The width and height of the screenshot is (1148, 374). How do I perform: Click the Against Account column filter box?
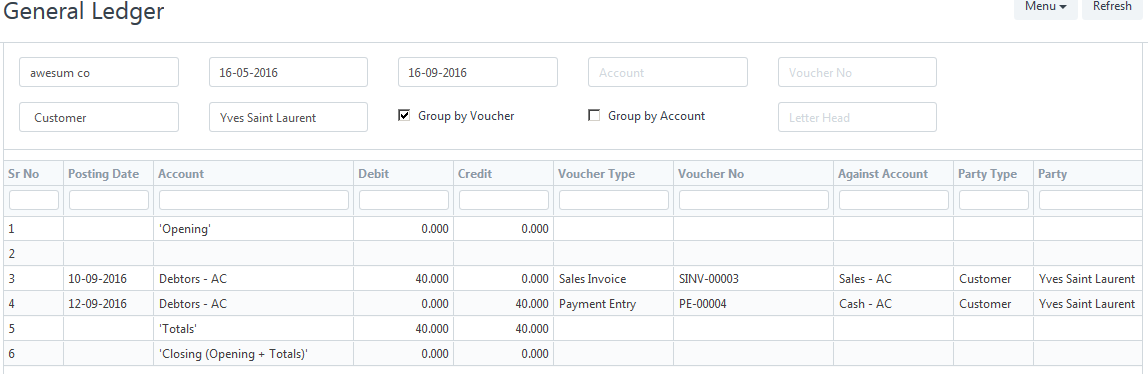[894, 200]
